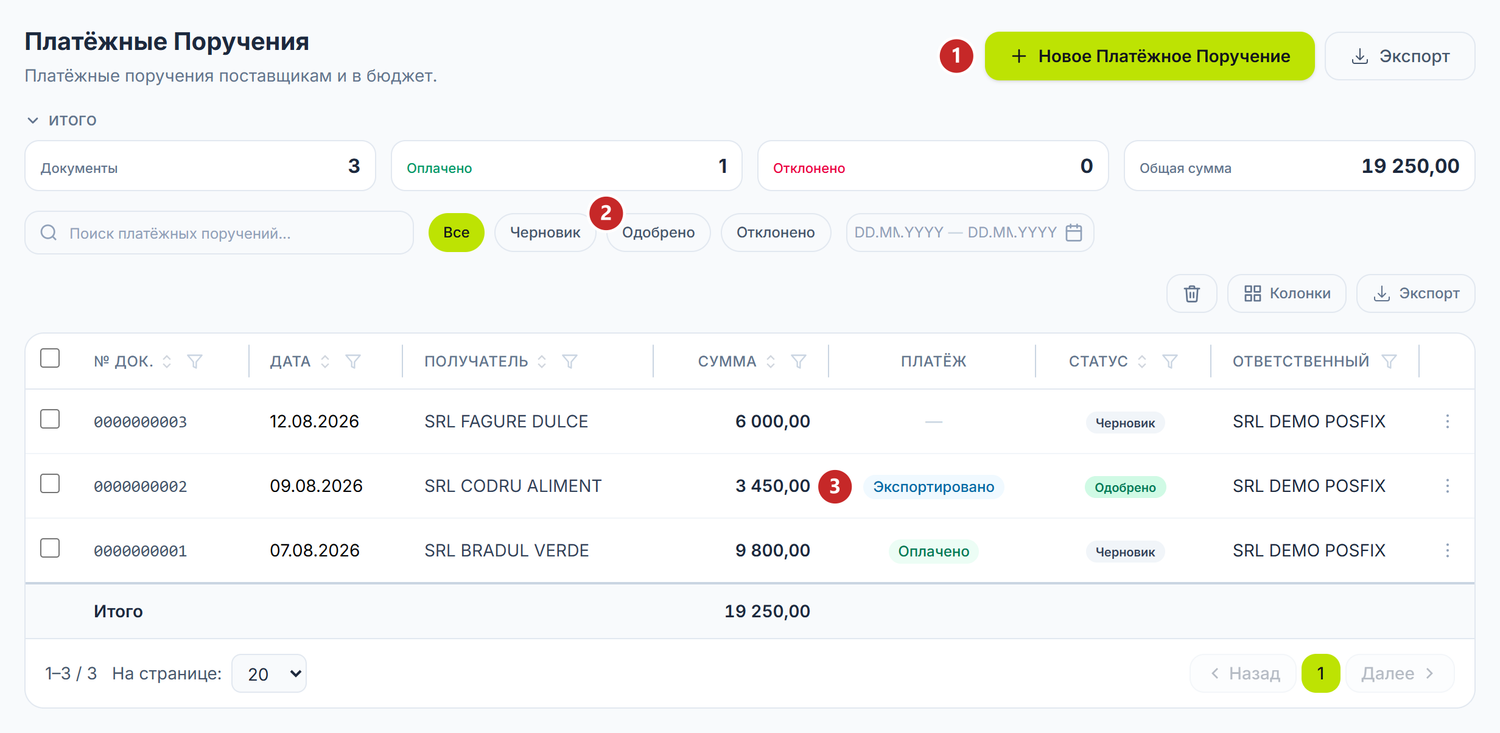Filter by Отклонено status

tap(776, 233)
